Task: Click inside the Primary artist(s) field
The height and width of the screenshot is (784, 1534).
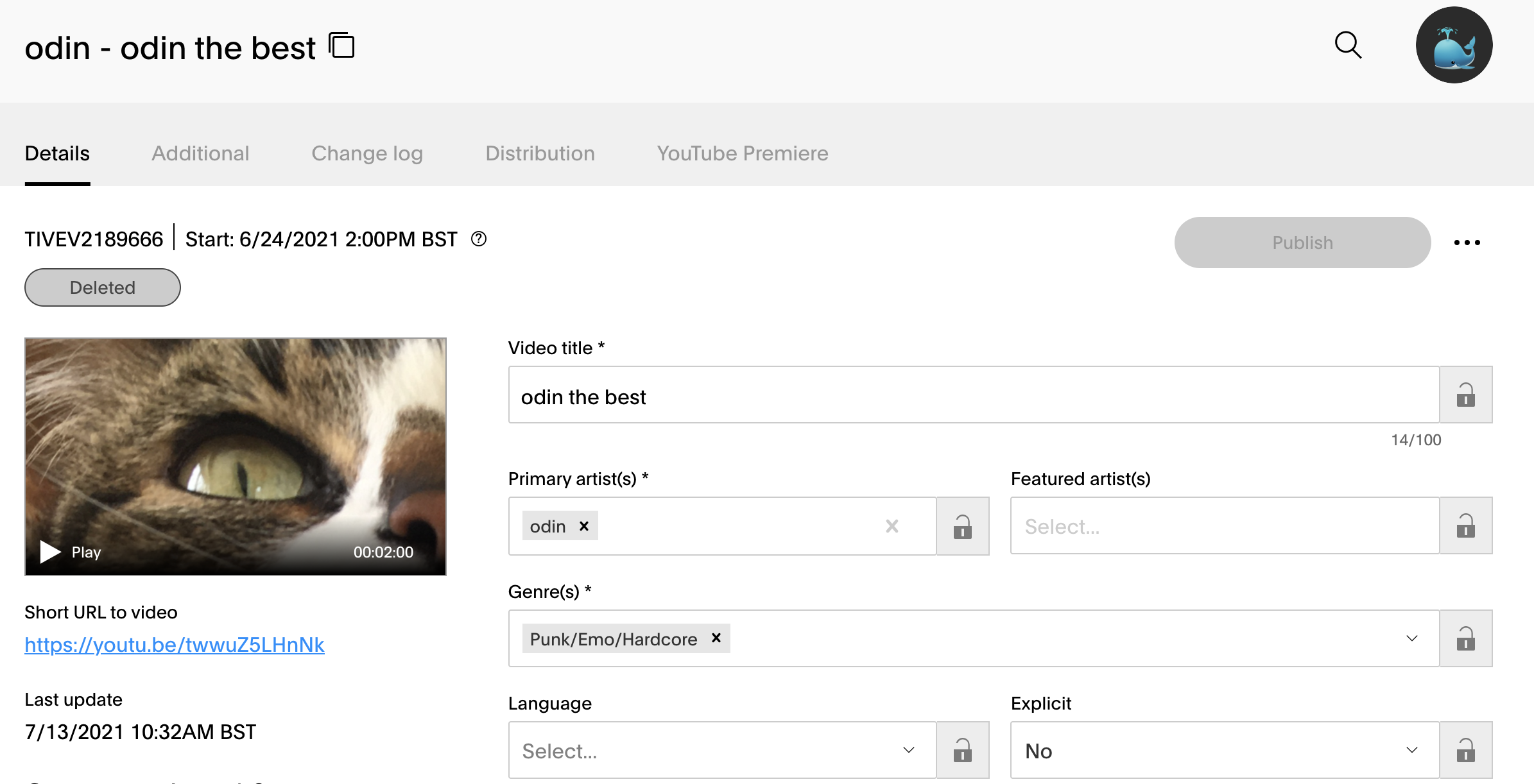Action: click(723, 526)
